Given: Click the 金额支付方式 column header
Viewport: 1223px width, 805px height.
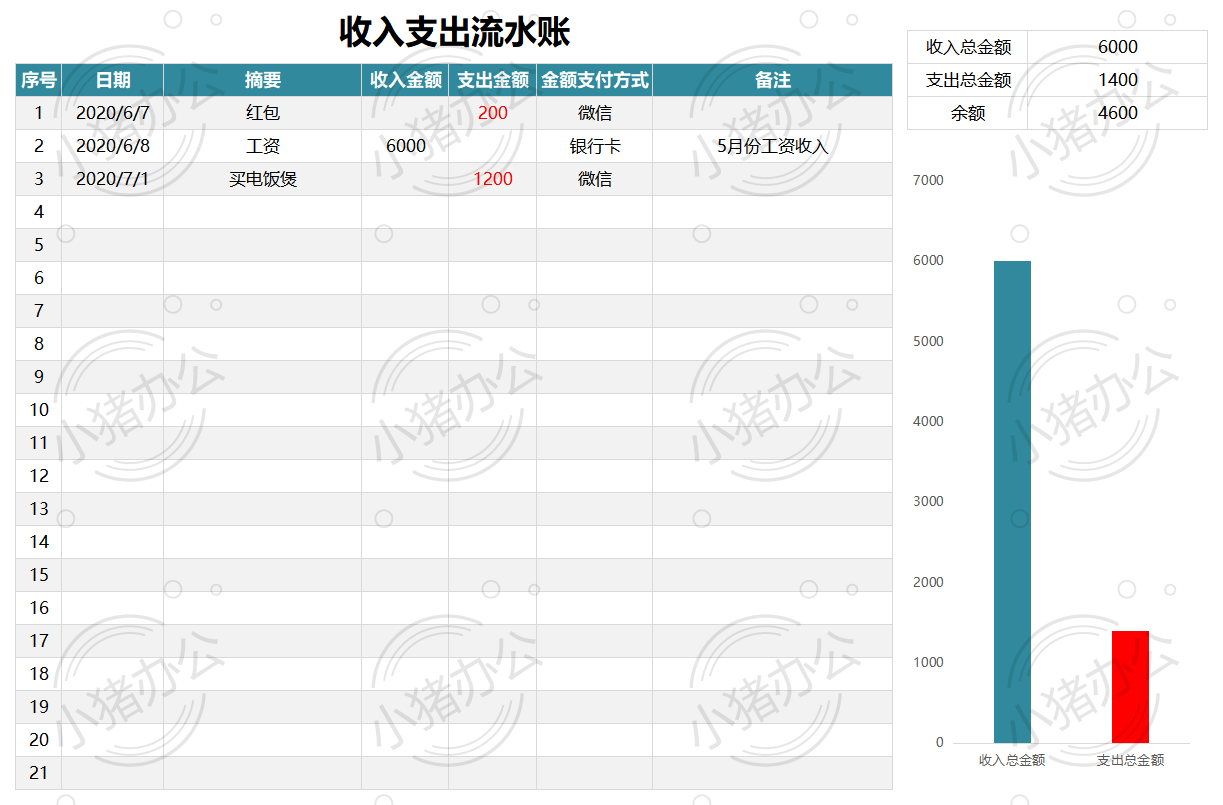Looking at the screenshot, I should (595, 80).
